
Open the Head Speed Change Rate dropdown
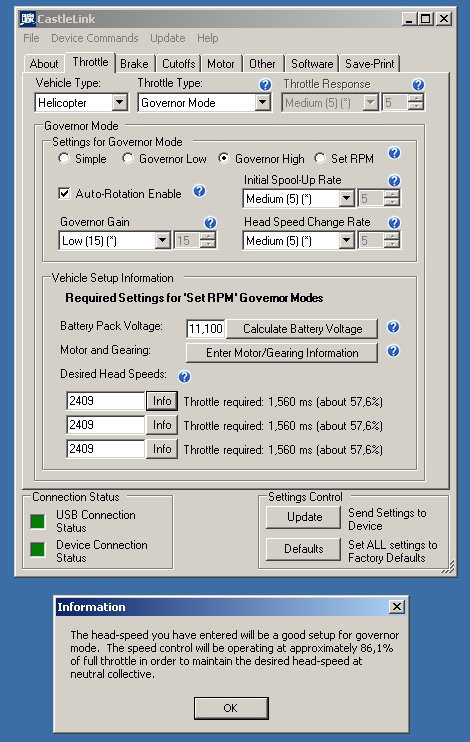pyautogui.click(x=346, y=240)
